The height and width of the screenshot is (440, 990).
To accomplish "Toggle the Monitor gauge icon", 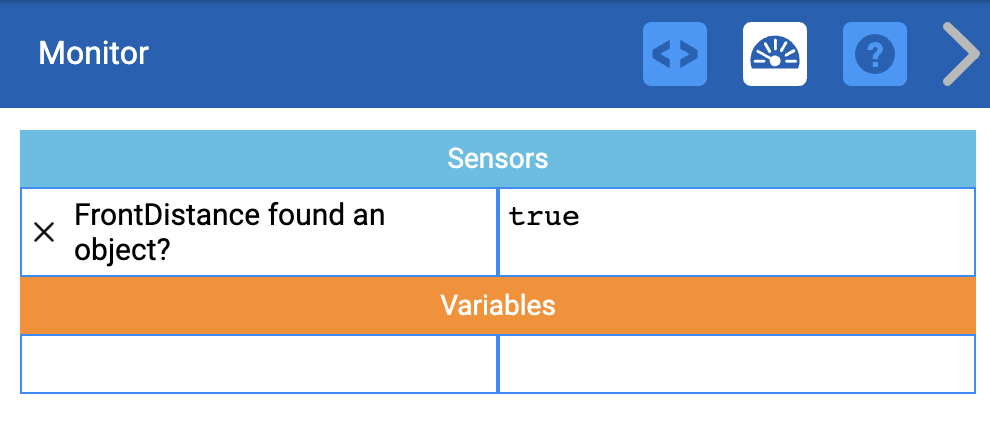I will (774, 54).
